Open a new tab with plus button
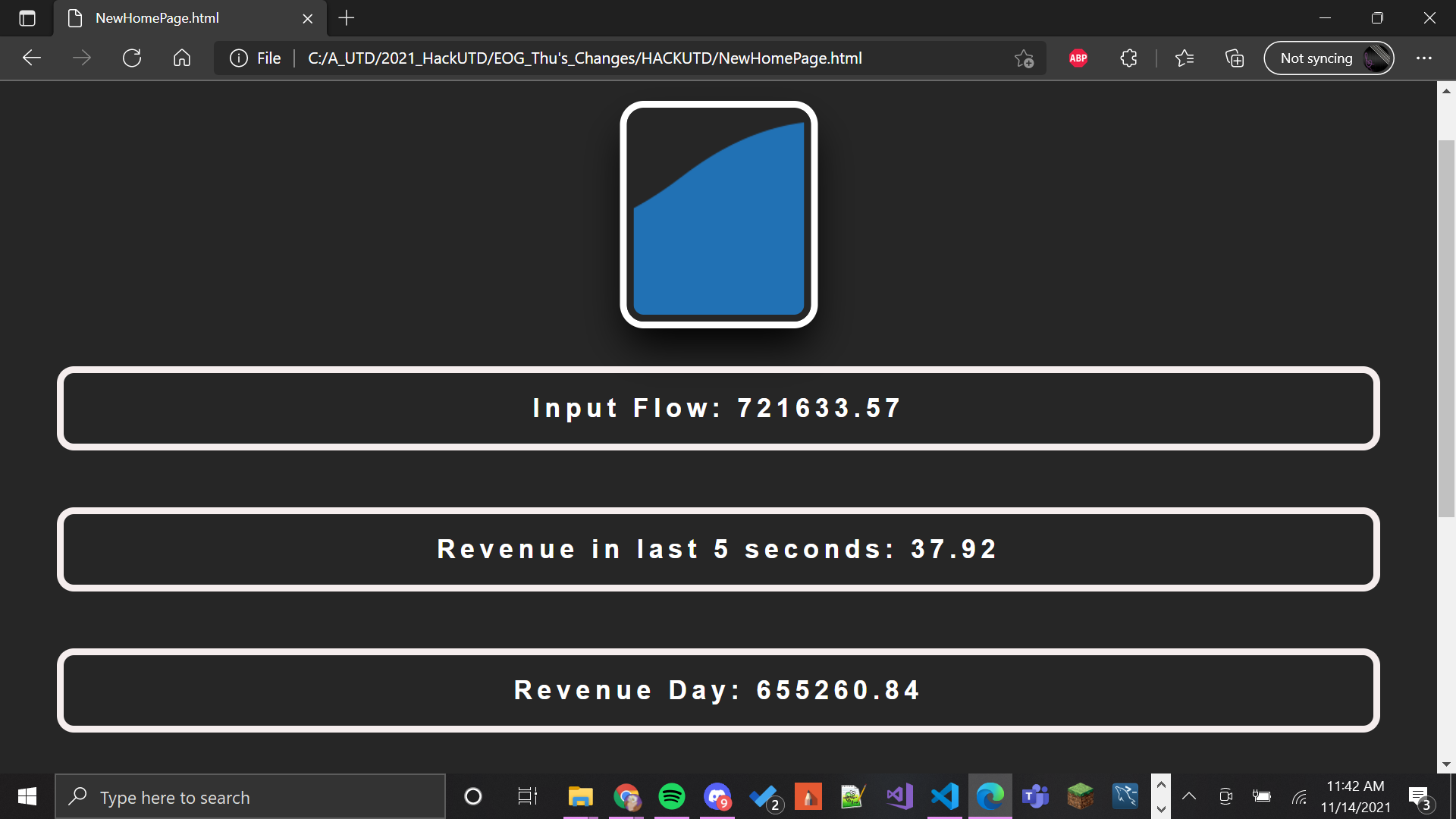This screenshot has height=819, width=1456. 347,18
